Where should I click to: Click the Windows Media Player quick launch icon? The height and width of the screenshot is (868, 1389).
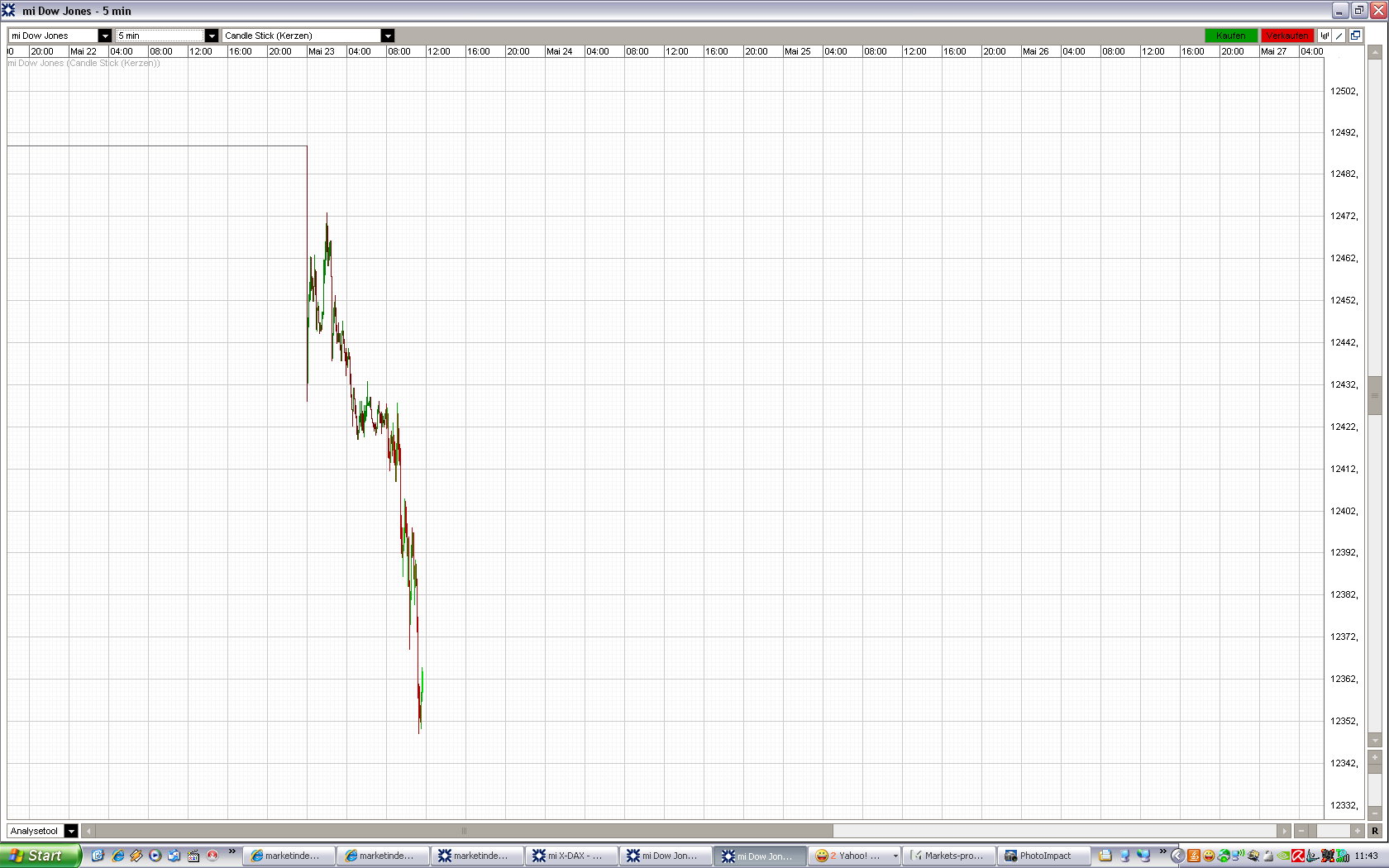click(155, 856)
